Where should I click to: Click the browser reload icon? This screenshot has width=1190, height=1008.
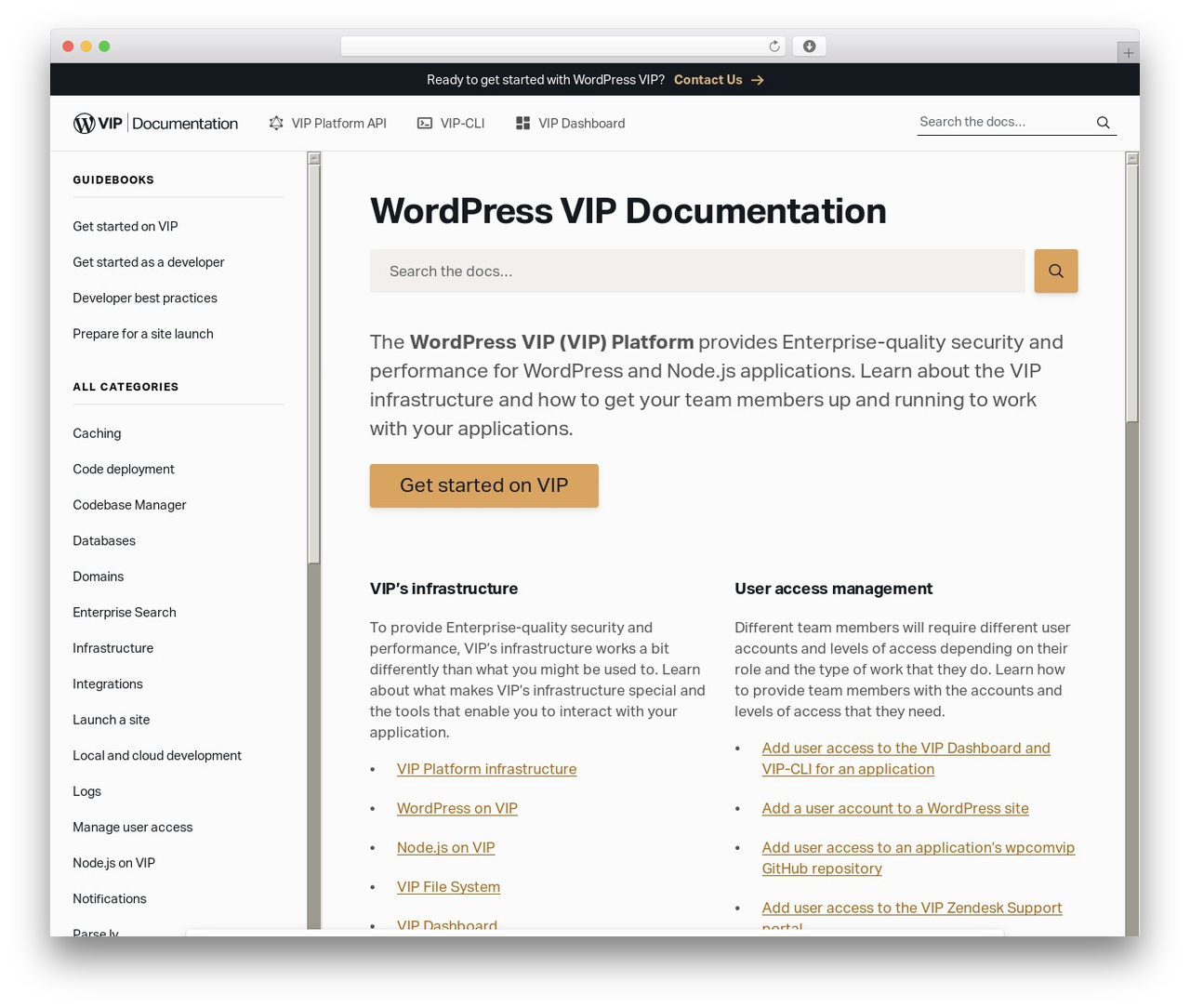click(774, 46)
